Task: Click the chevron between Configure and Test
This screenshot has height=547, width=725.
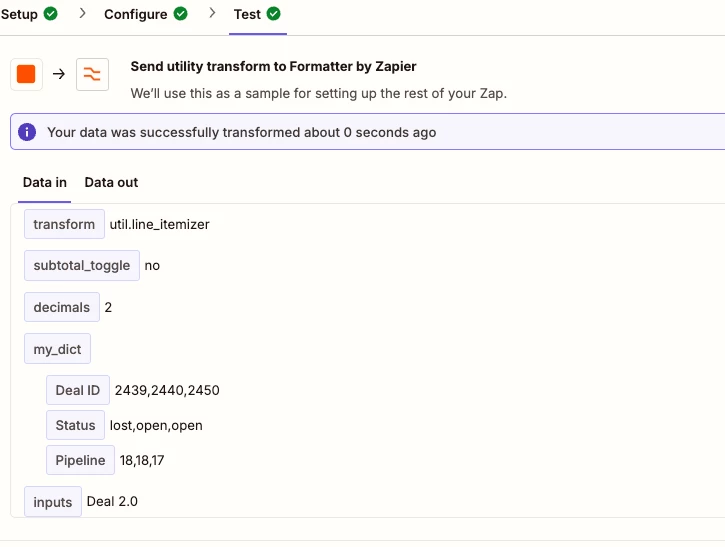Action: [212, 13]
